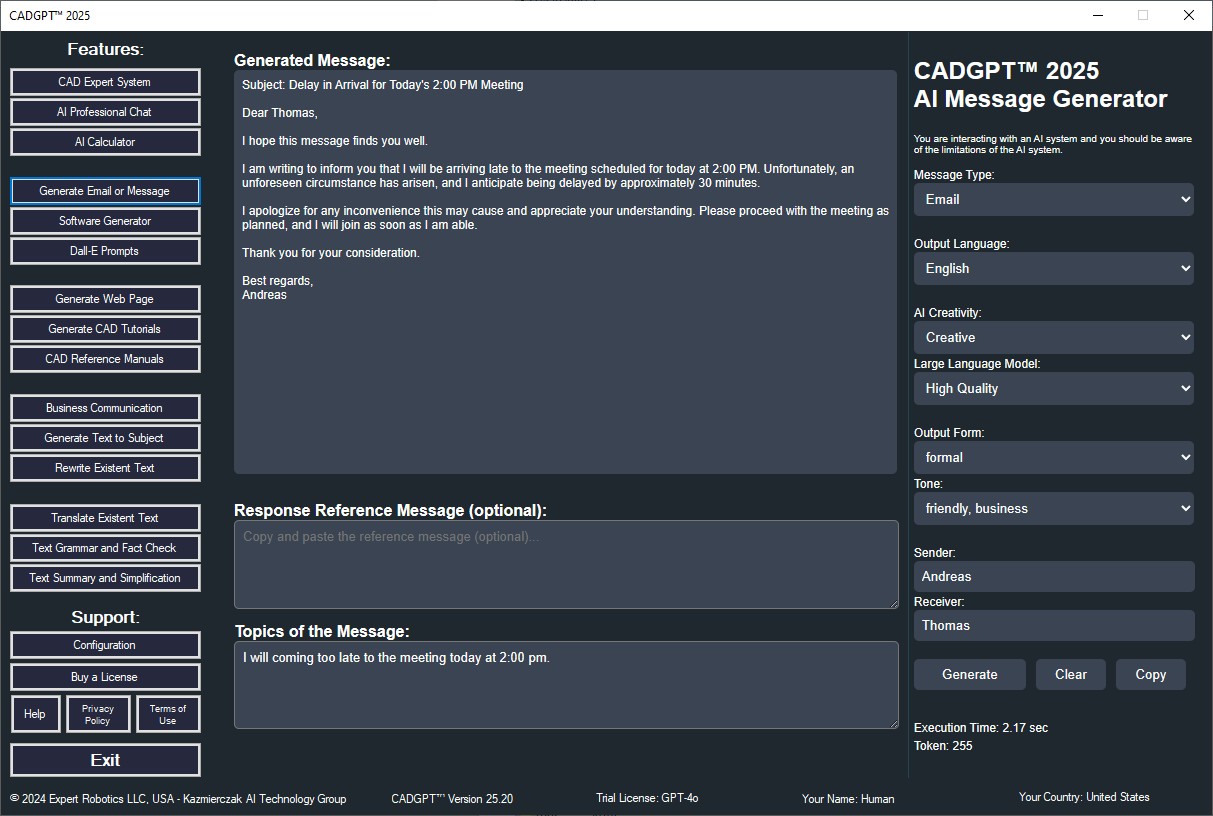Open the CAD Expert System feature

pos(105,82)
